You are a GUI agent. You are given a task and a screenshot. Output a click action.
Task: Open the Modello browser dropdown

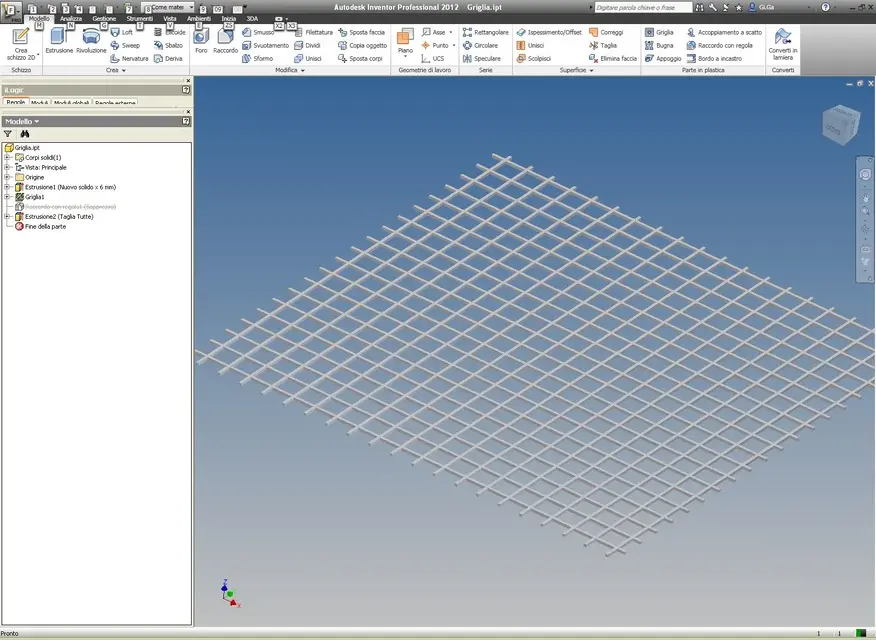tap(22, 121)
